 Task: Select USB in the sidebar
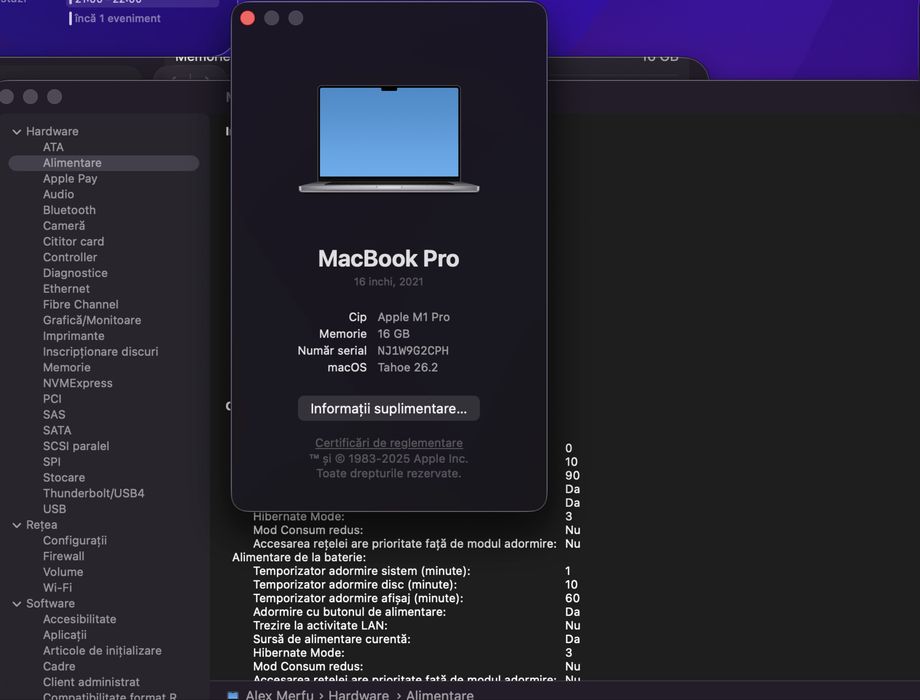coord(54,509)
